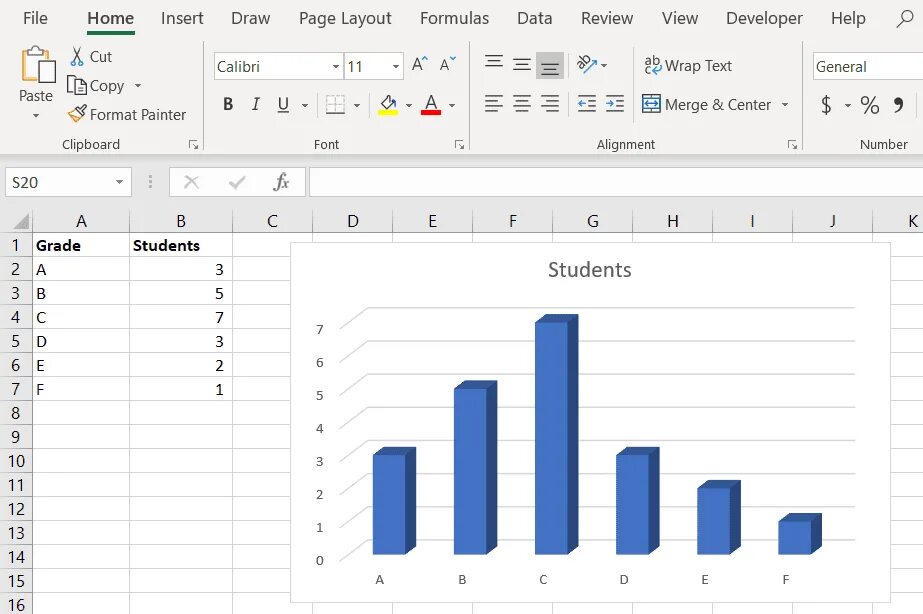Image resolution: width=923 pixels, height=614 pixels.
Task: Toggle Align Right
Action: coord(550,104)
